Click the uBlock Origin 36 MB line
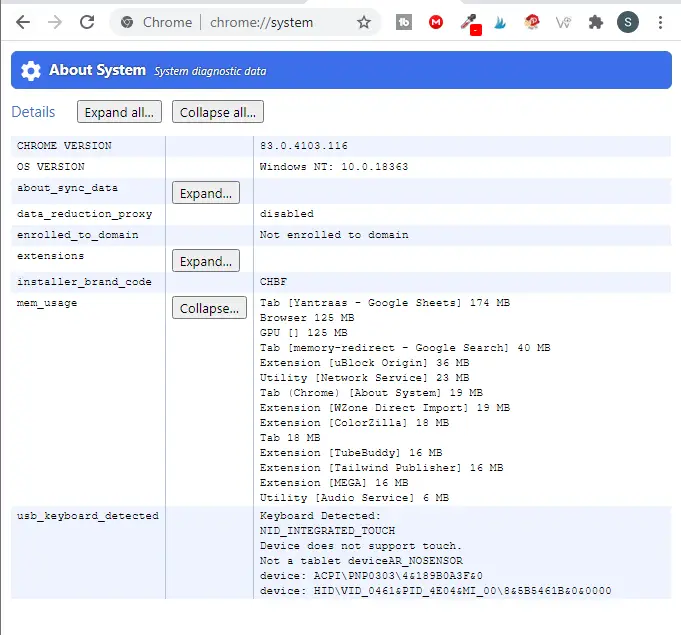This screenshot has width=681, height=635. tap(364, 363)
